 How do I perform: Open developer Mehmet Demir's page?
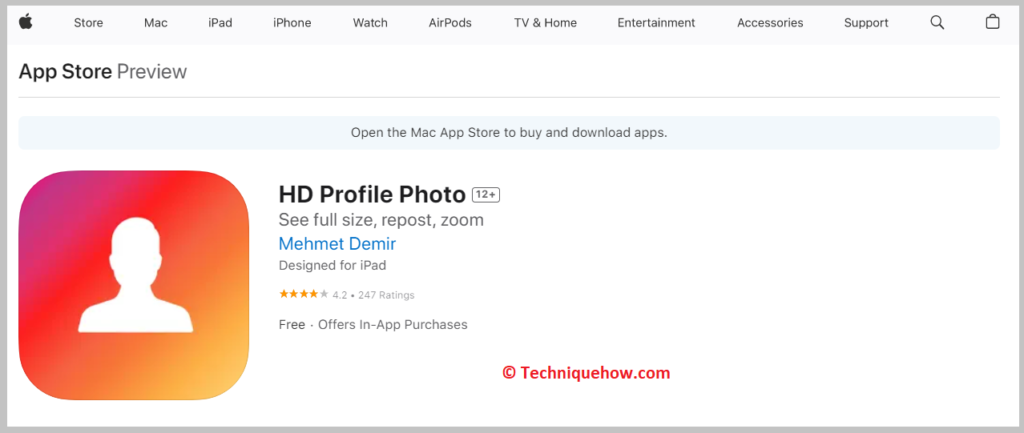pos(337,244)
